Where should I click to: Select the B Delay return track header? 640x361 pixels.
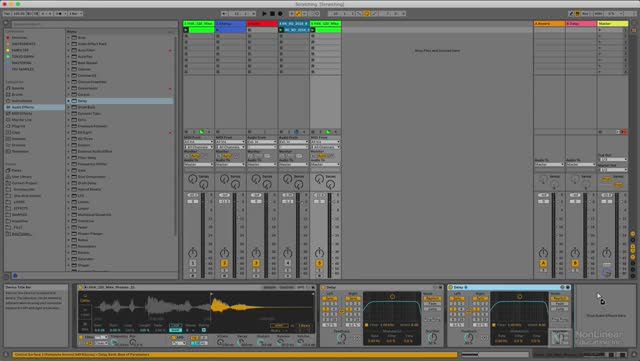[581, 24]
